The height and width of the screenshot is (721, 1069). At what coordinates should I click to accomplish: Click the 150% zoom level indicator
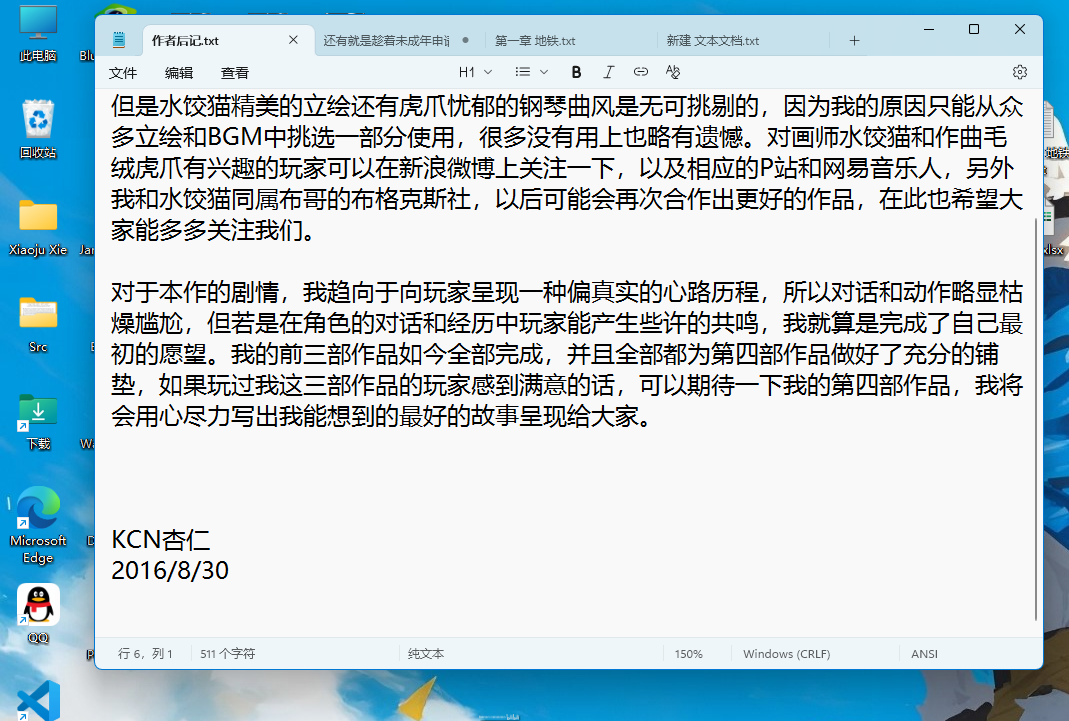688,653
